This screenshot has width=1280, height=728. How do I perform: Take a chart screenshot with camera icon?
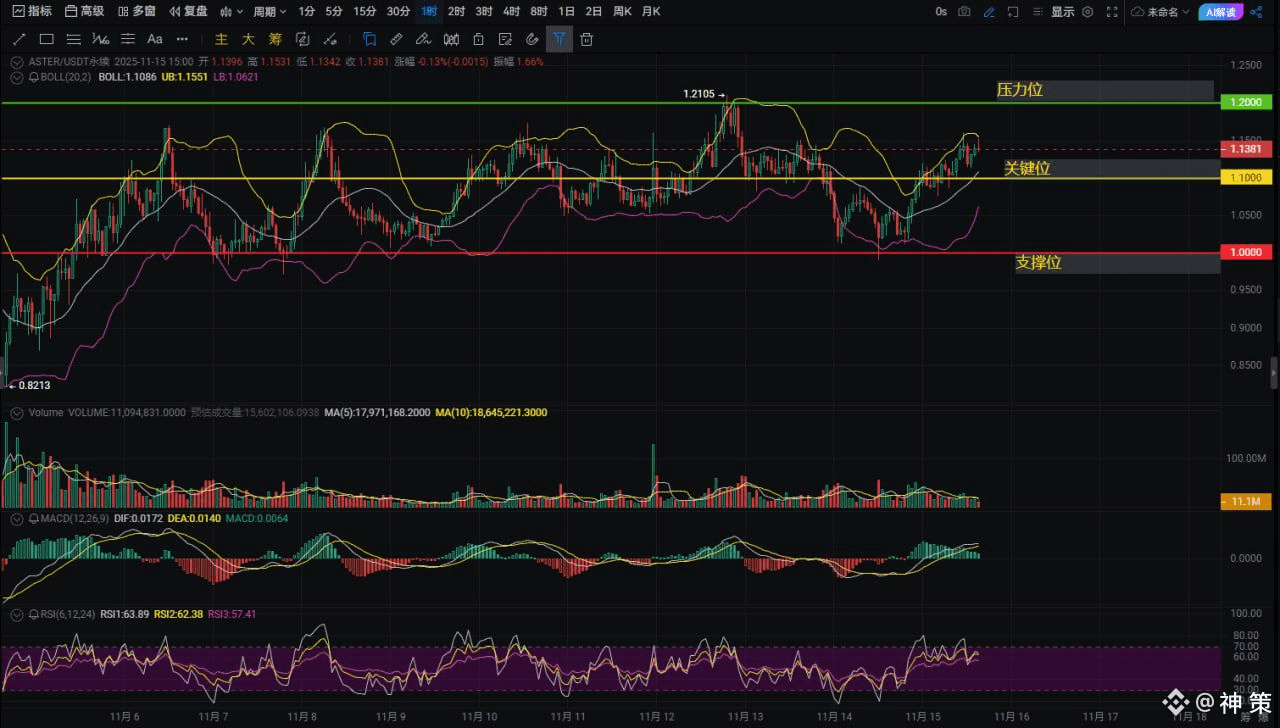[x=964, y=12]
